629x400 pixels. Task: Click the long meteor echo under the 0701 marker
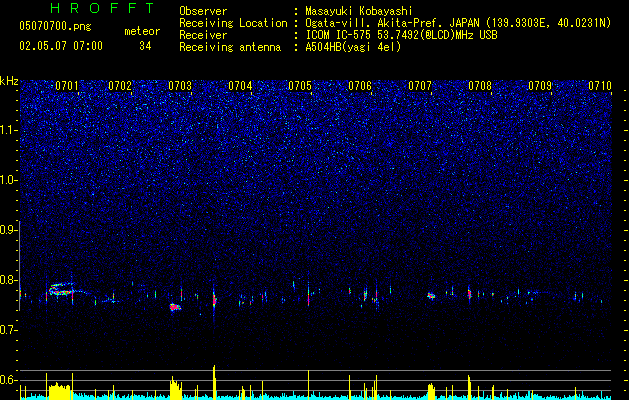tap(61, 290)
